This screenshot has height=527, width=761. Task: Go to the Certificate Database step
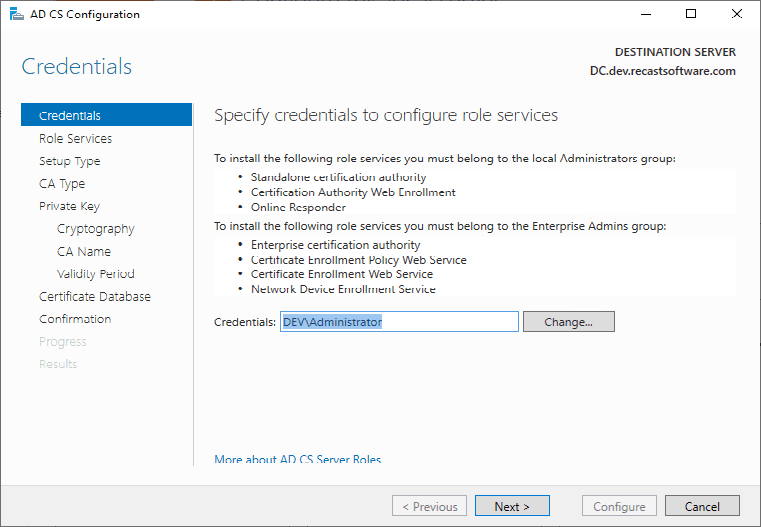(x=95, y=297)
